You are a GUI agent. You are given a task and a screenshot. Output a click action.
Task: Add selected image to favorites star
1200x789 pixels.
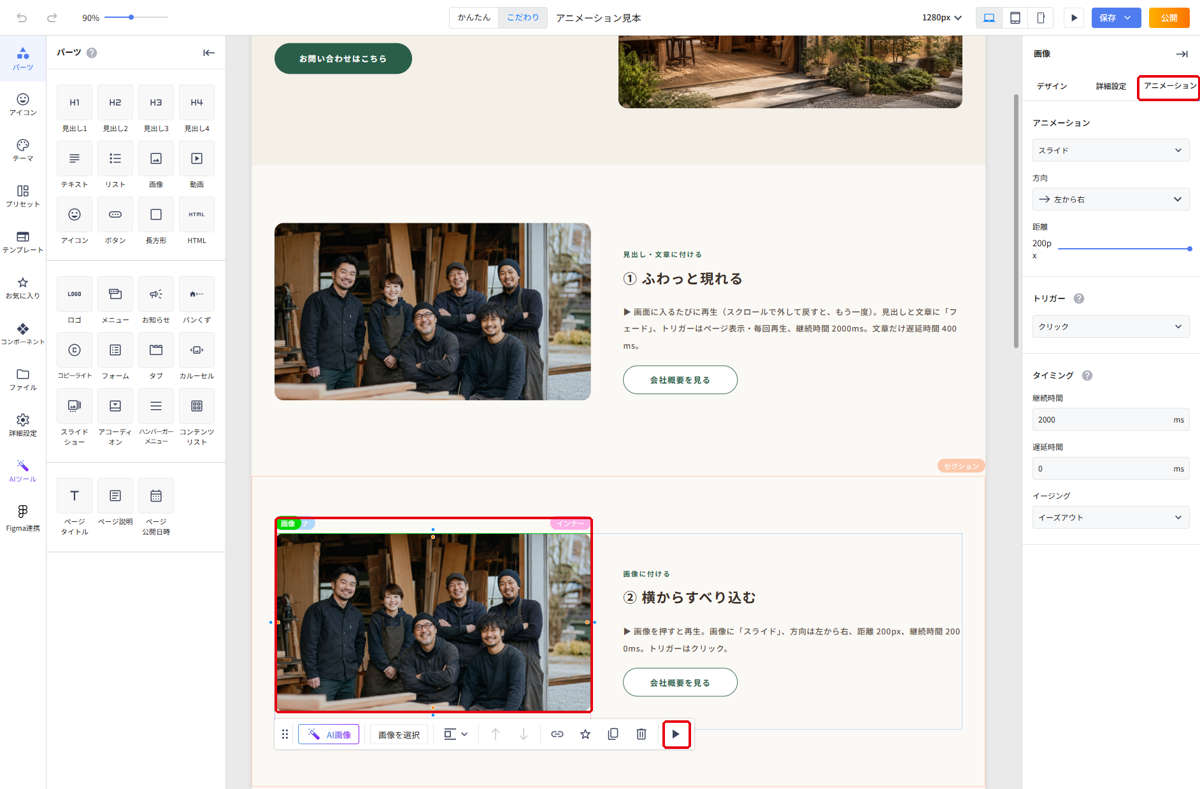[x=585, y=734]
